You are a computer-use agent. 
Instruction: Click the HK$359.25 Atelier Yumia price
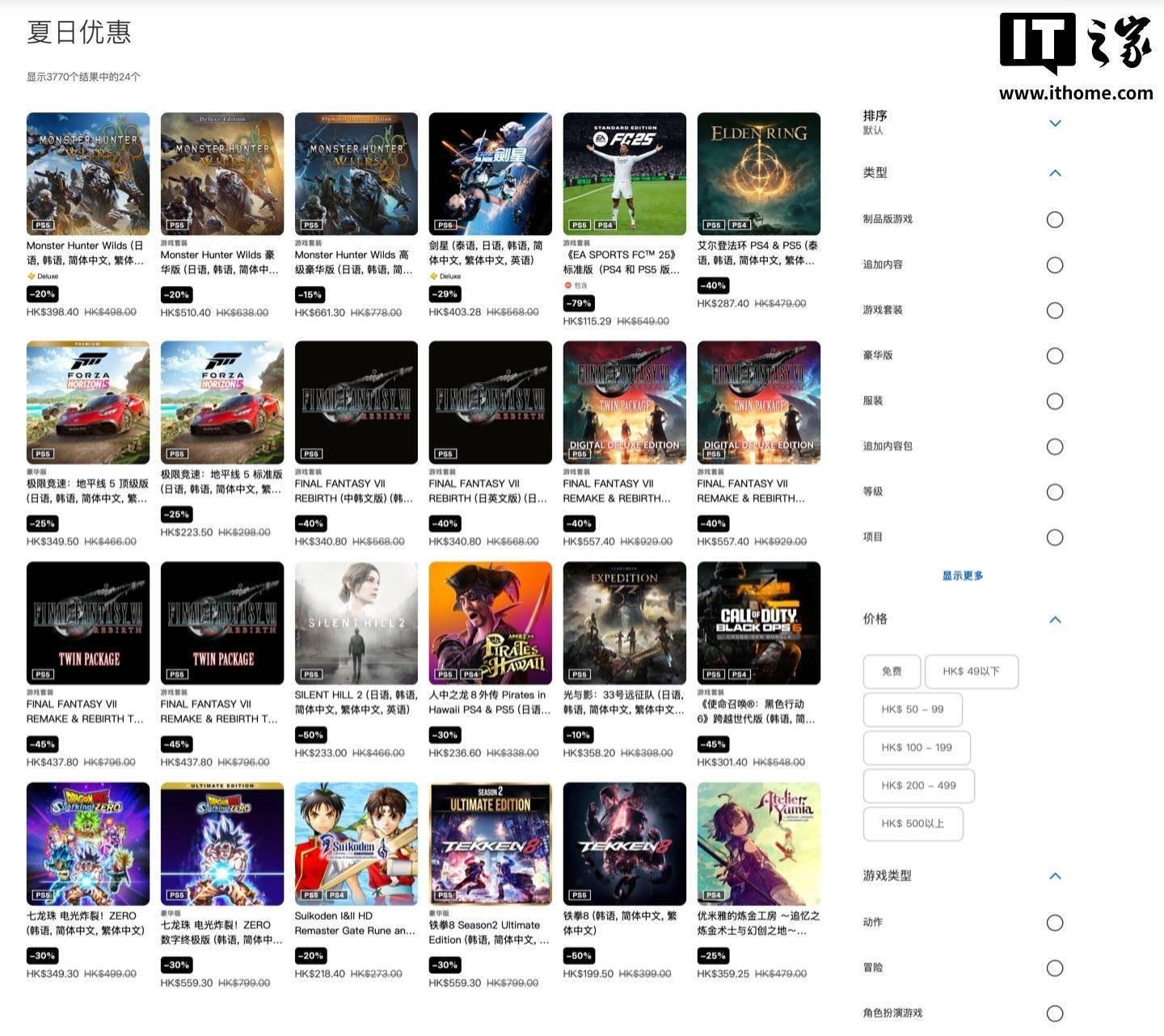click(723, 973)
